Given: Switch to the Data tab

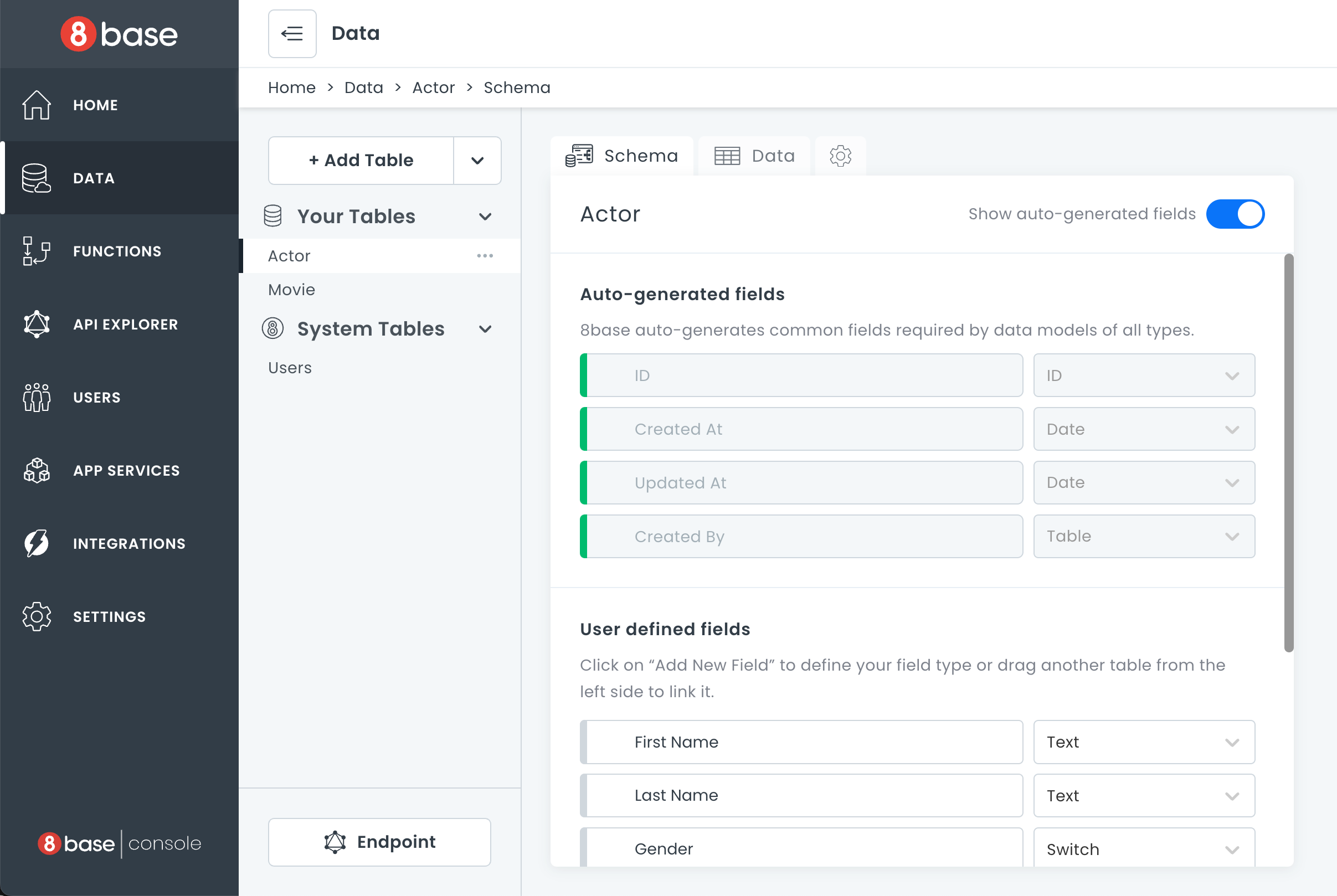Looking at the screenshot, I should pyautogui.click(x=754, y=156).
